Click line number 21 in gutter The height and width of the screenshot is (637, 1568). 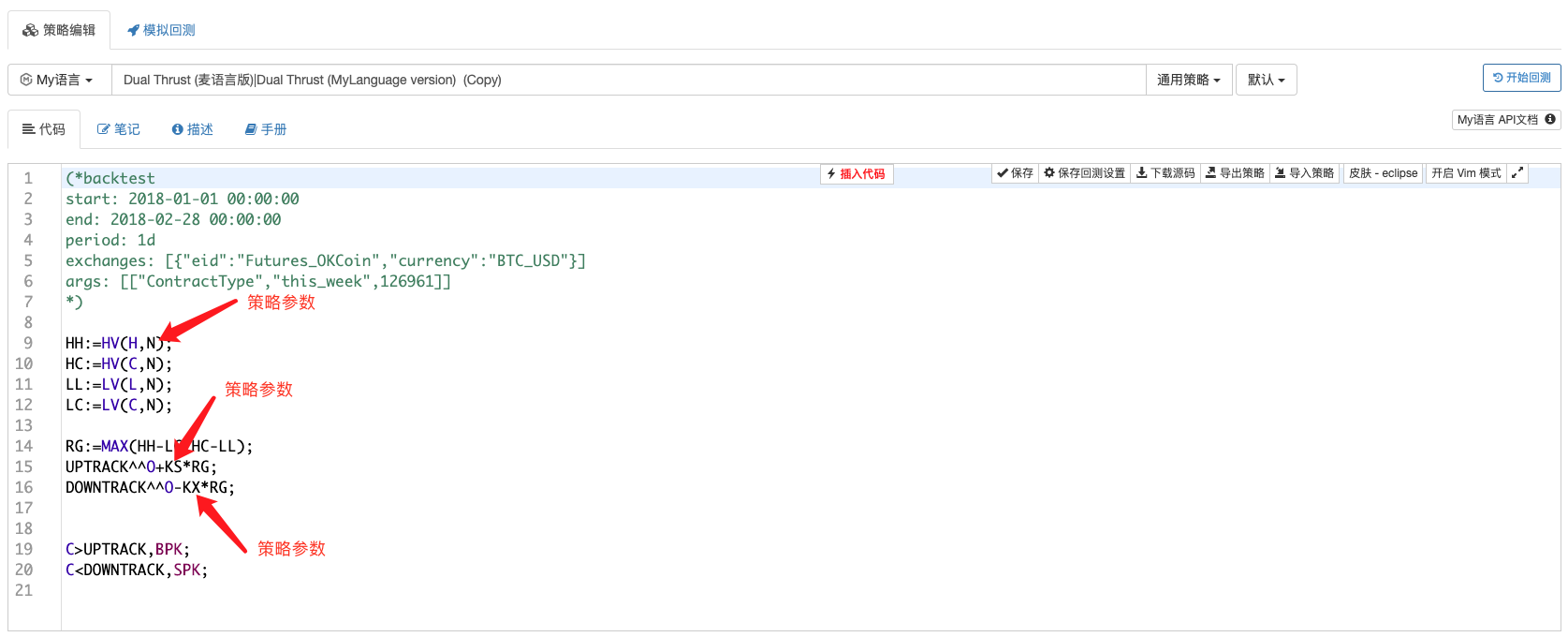tap(24, 590)
